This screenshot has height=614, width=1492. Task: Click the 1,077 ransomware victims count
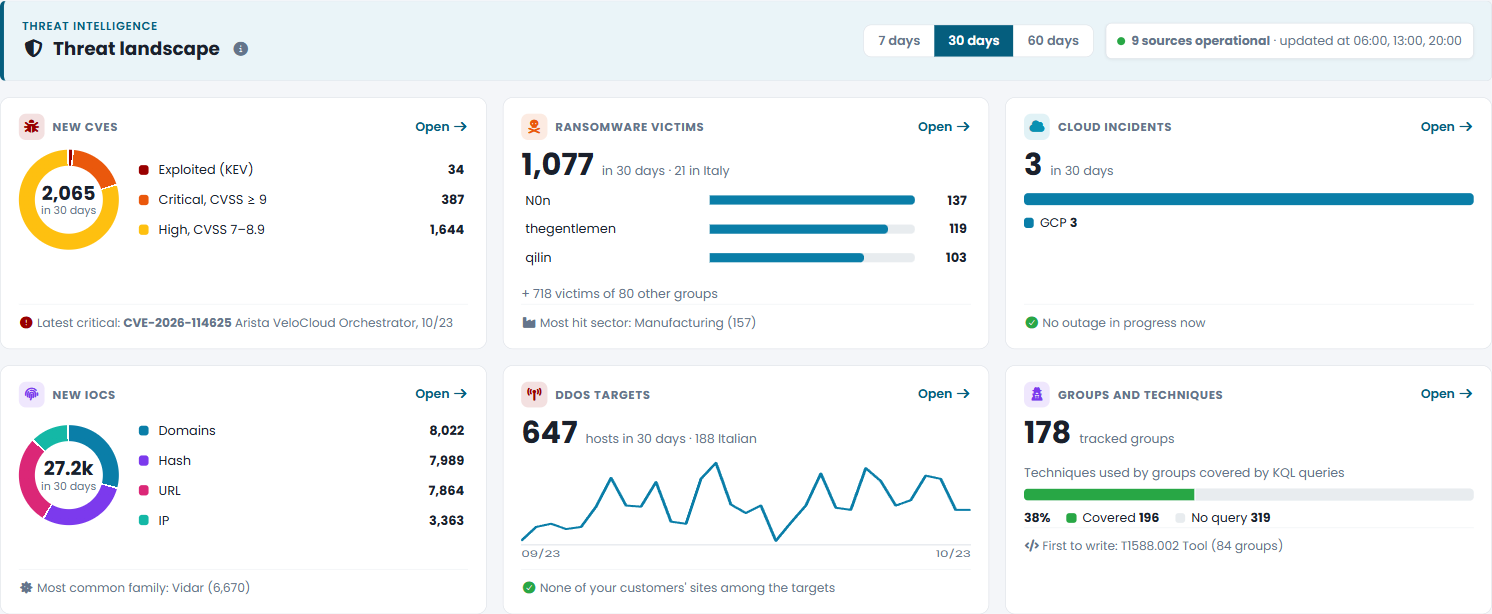558,165
